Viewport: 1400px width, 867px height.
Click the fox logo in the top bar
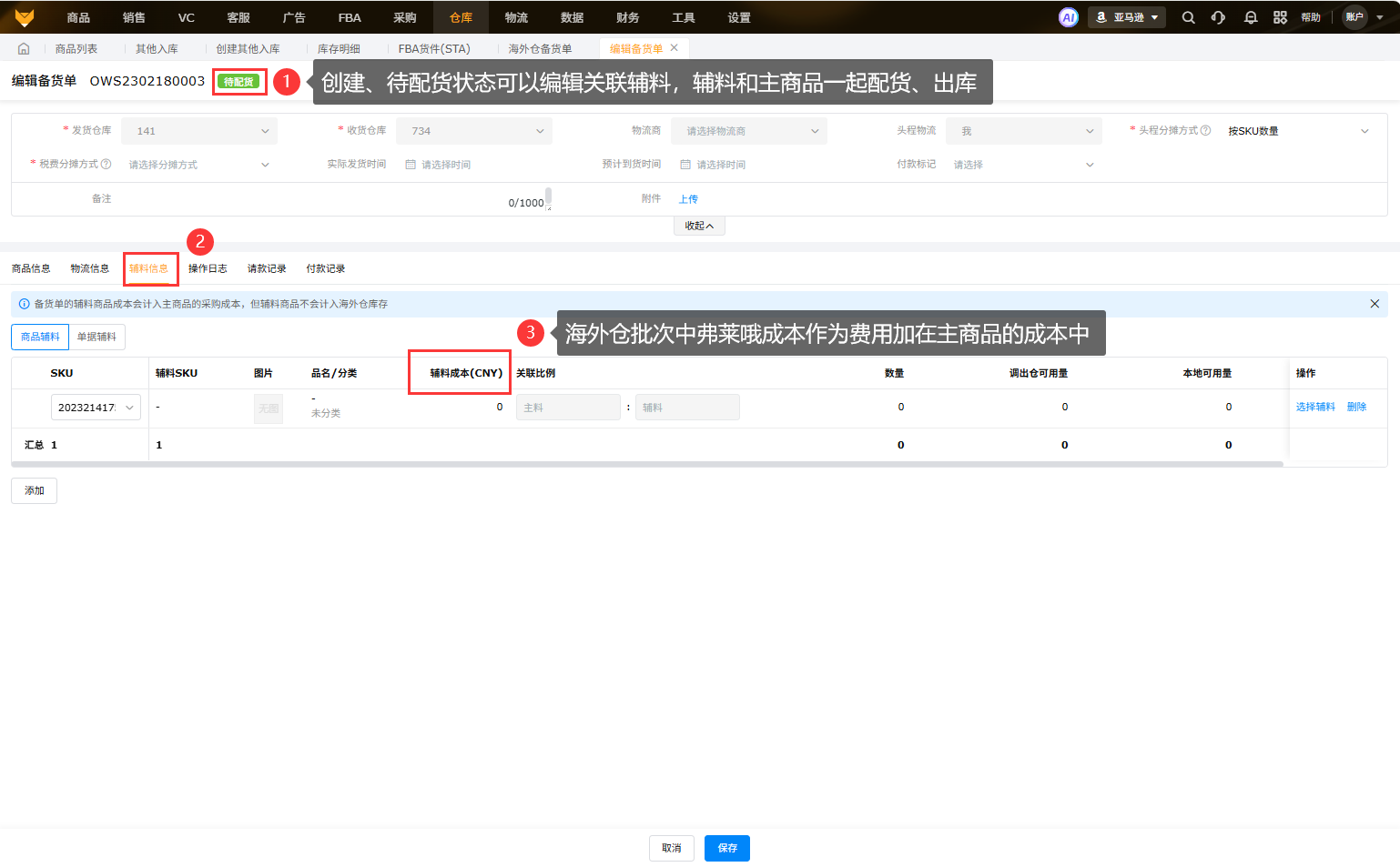[25, 17]
